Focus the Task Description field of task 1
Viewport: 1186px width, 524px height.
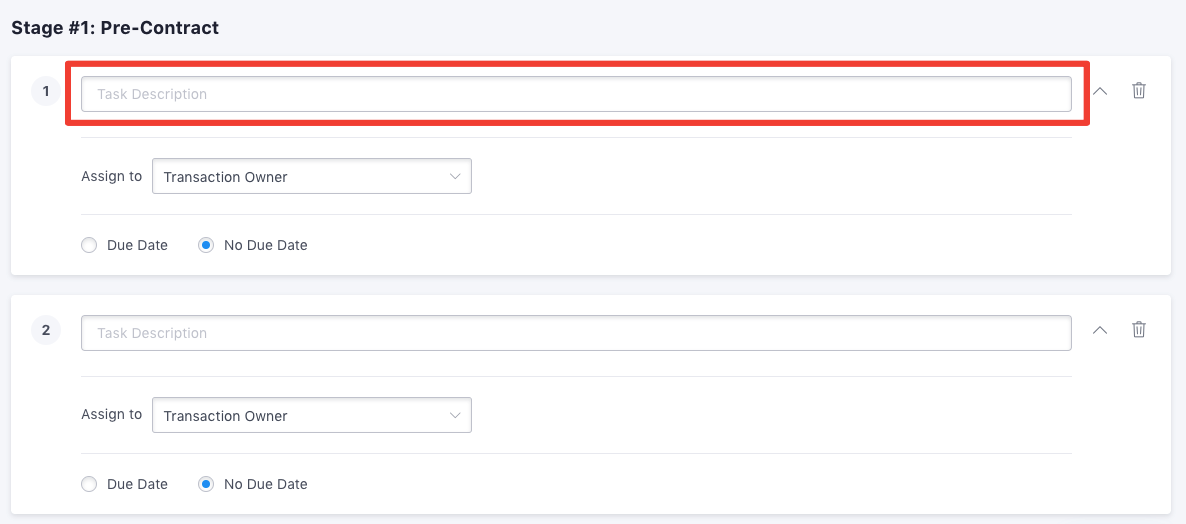pos(576,94)
